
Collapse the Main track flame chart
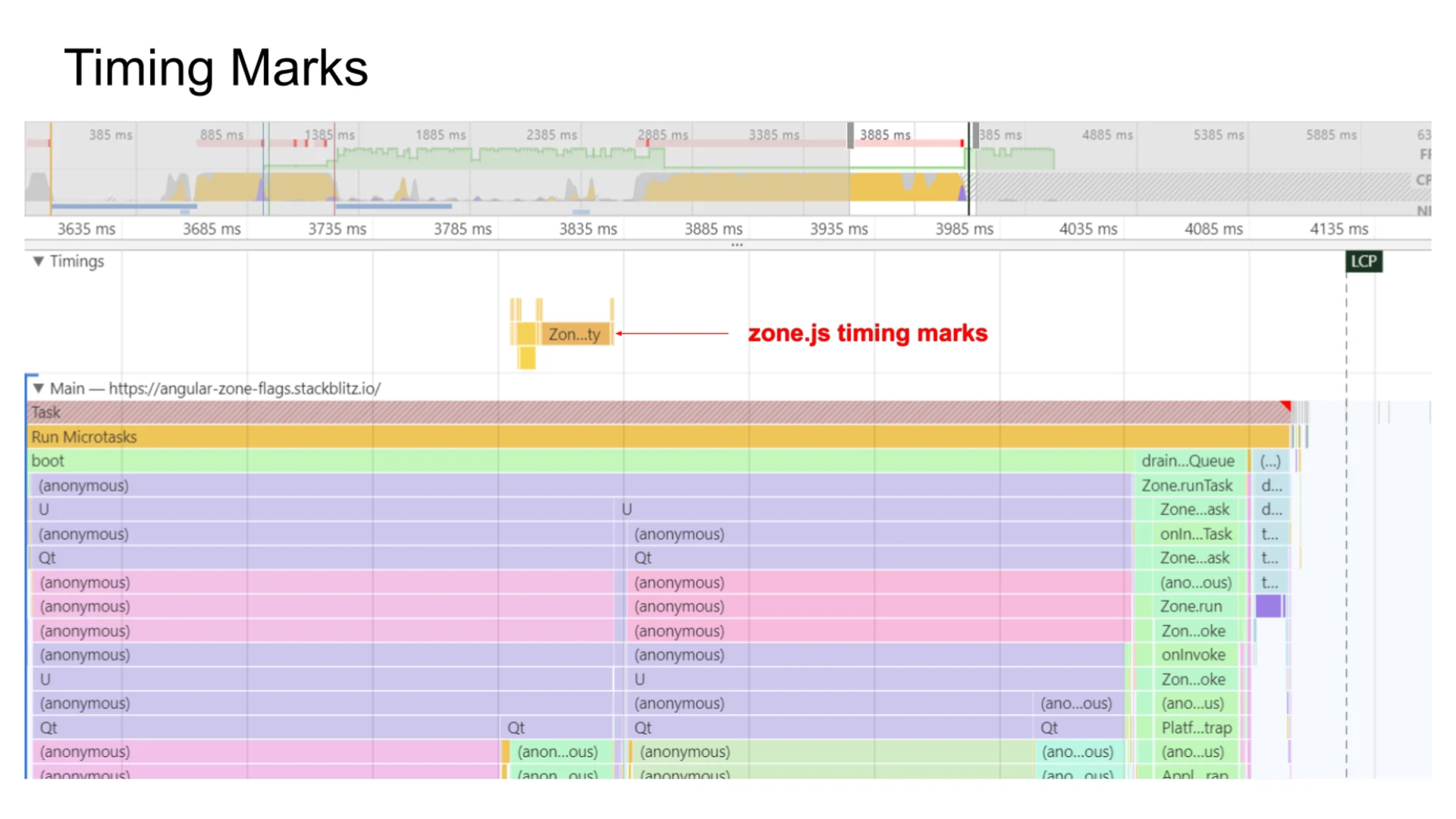pos(39,388)
